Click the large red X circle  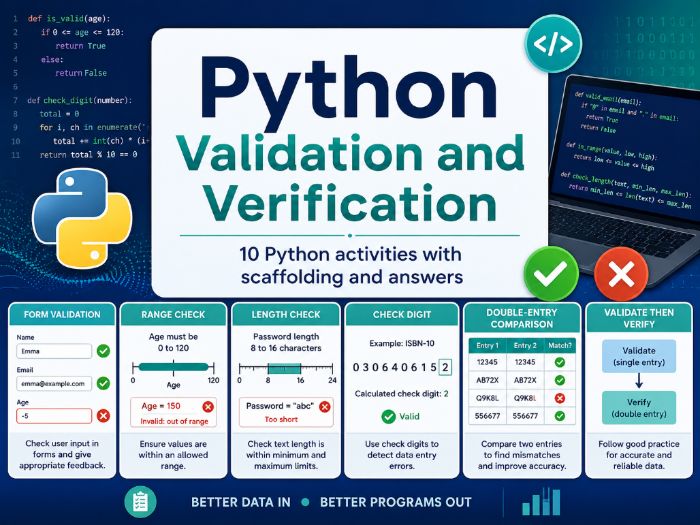621,274
